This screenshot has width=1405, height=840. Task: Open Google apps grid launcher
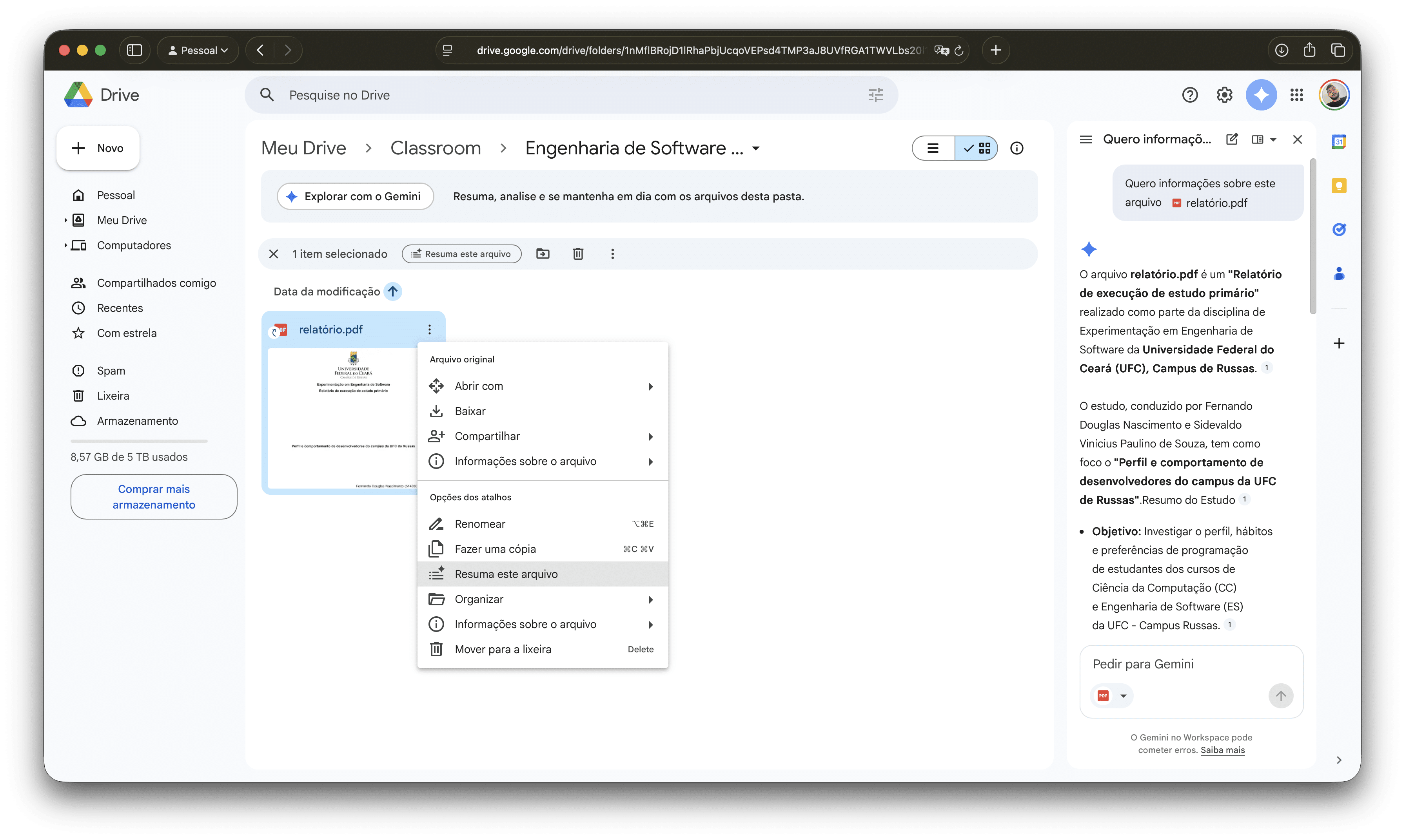click(1296, 95)
